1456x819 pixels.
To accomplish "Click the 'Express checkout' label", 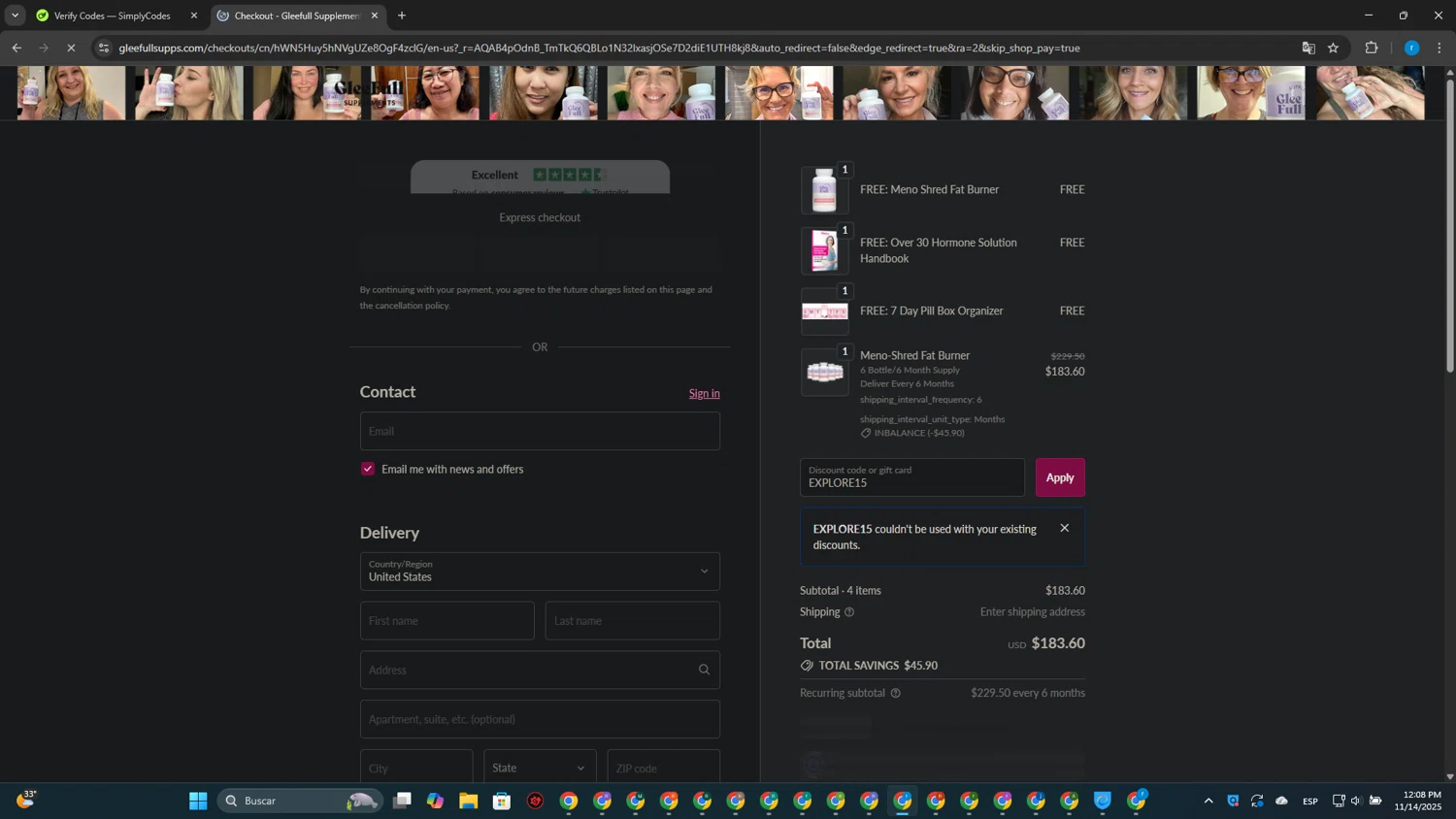I will (x=540, y=217).
